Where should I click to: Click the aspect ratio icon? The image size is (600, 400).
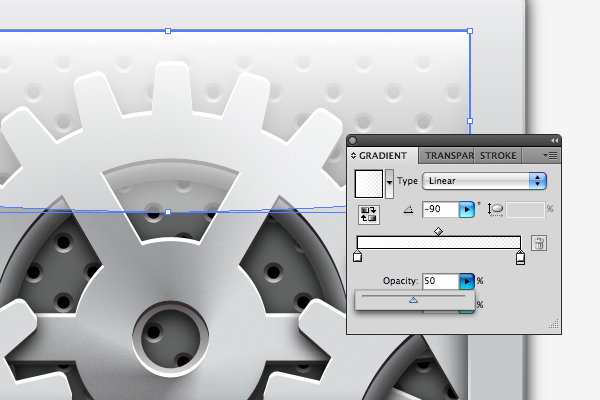point(495,210)
